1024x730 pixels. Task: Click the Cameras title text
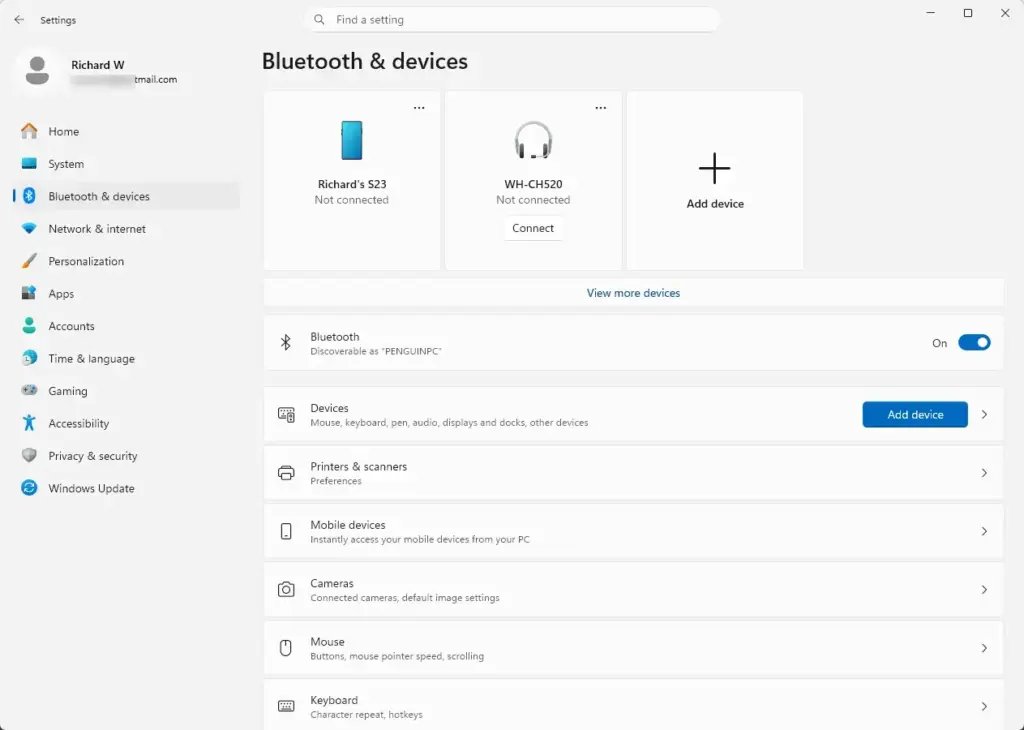coord(332,583)
